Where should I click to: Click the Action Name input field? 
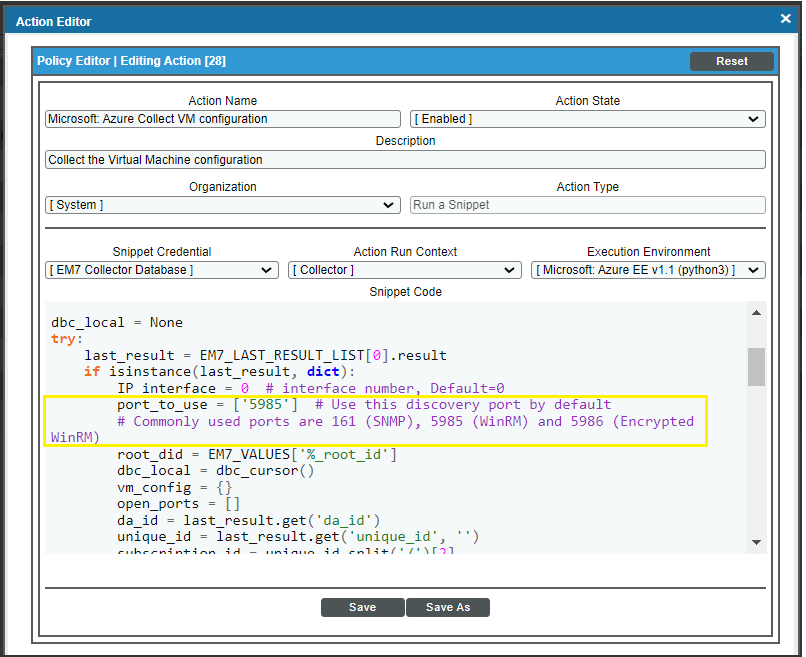(x=223, y=119)
